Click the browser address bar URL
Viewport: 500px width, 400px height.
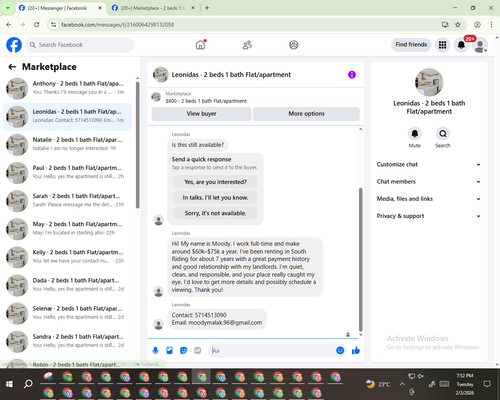117,25
